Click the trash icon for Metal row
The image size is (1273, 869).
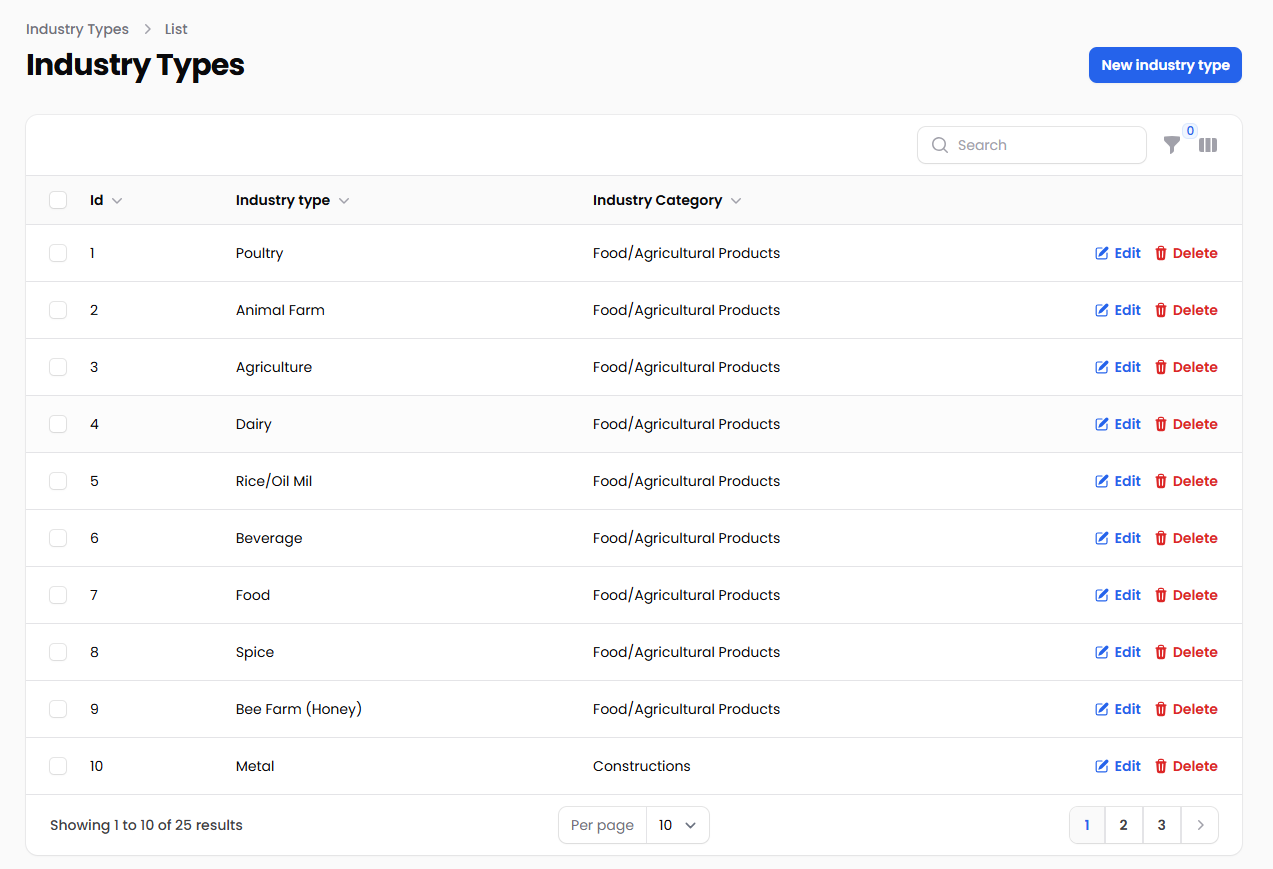[1161, 766]
